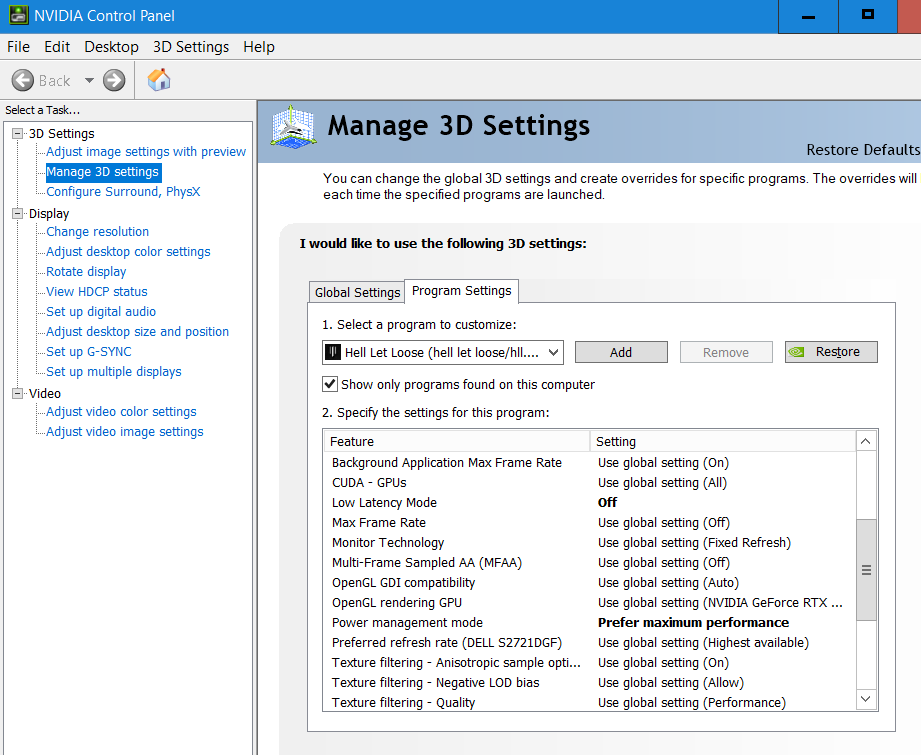This screenshot has height=755, width=921.
Task: Collapse the Video tree node
Action: pyautogui.click(x=17, y=393)
